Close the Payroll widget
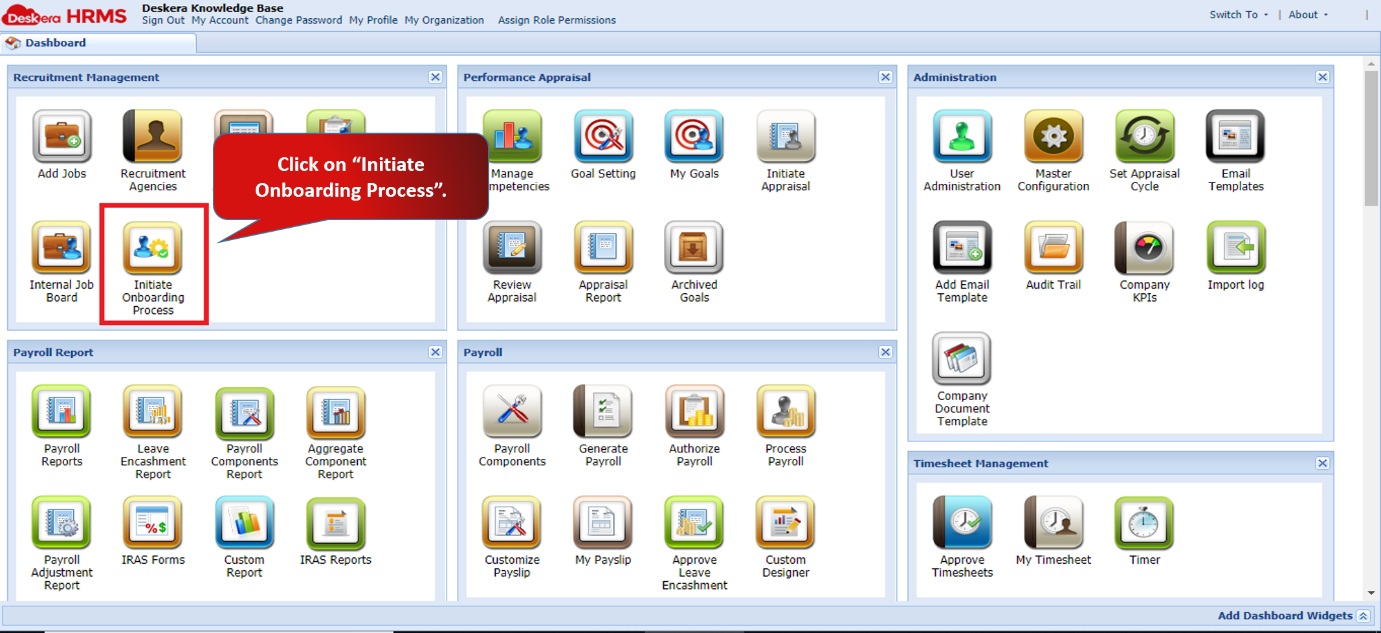The height and width of the screenshot is (633, 1381). (x=885, y=352)
